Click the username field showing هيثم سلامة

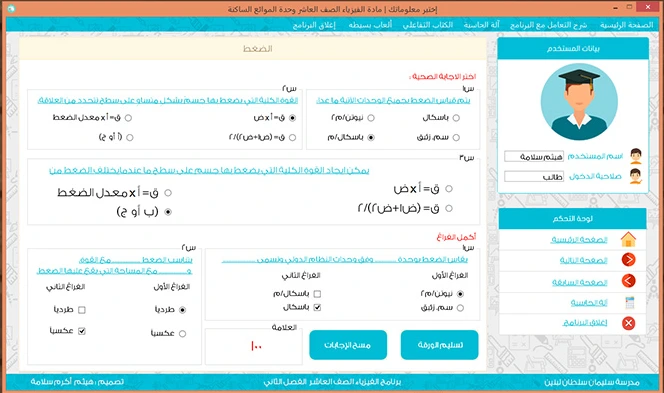tap(534, 157)
